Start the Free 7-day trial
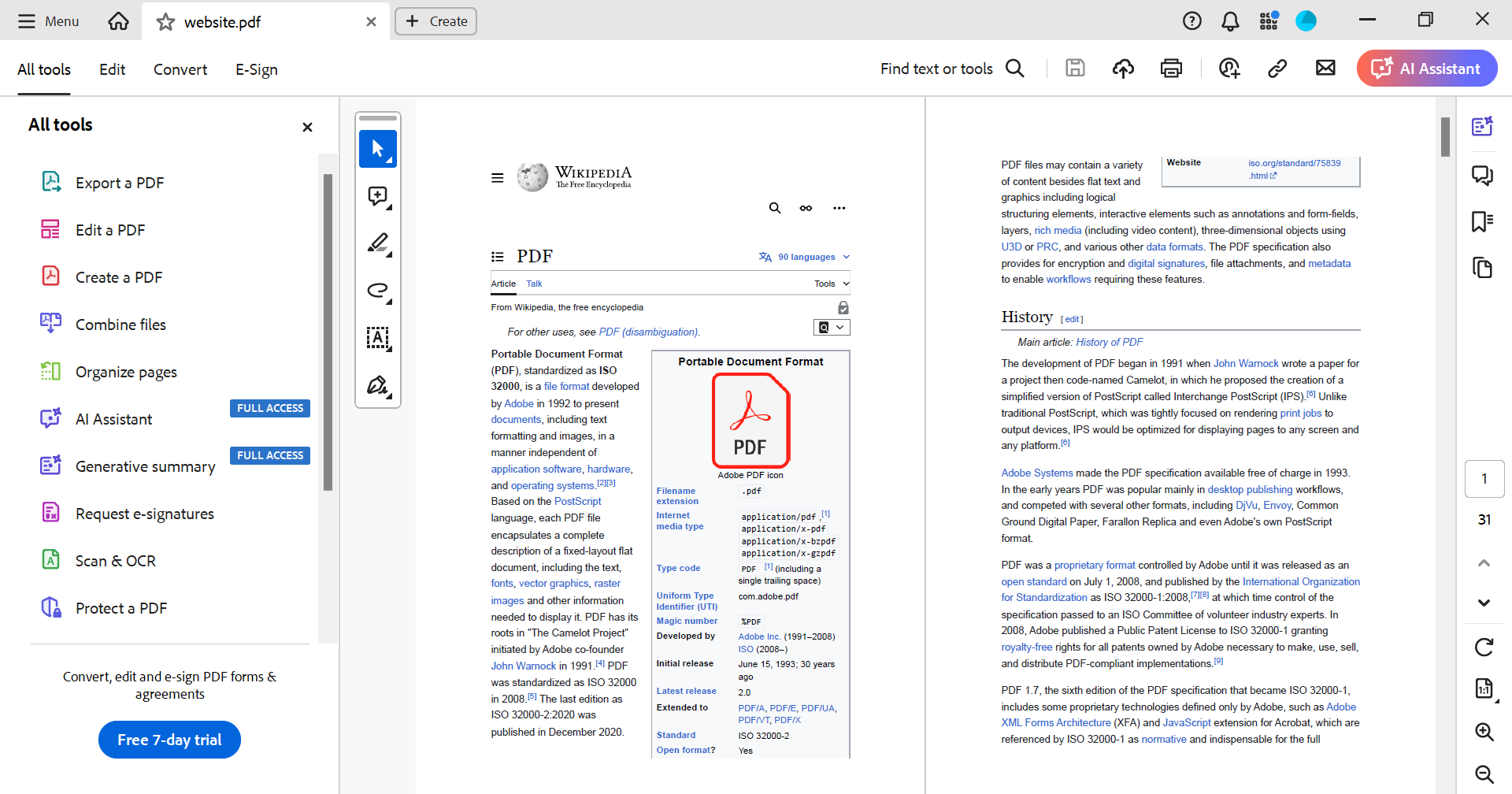 pyautogui.click(x=169, y=740)
